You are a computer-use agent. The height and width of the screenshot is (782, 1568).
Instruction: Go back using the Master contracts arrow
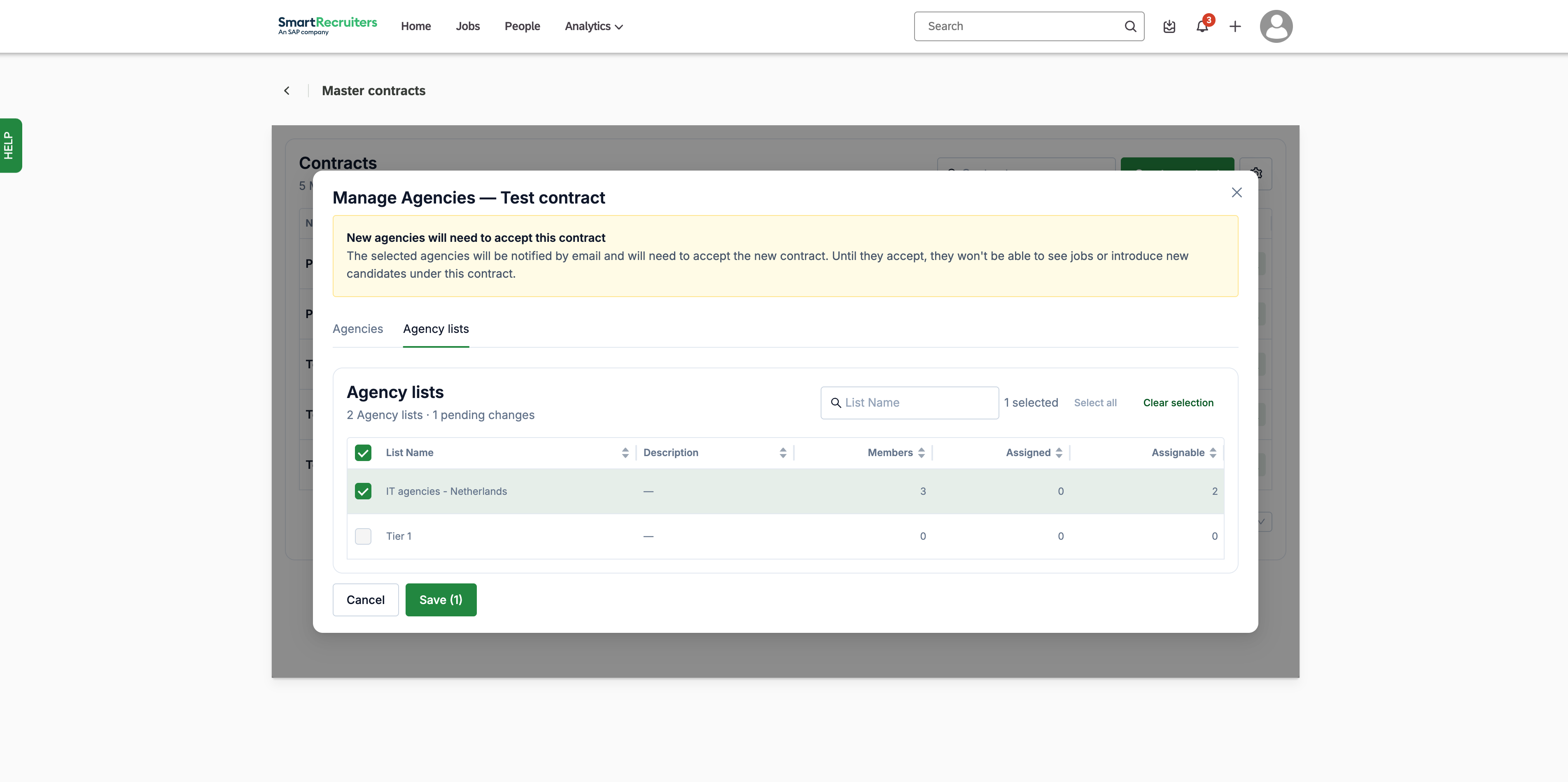[x=287, y=91]
